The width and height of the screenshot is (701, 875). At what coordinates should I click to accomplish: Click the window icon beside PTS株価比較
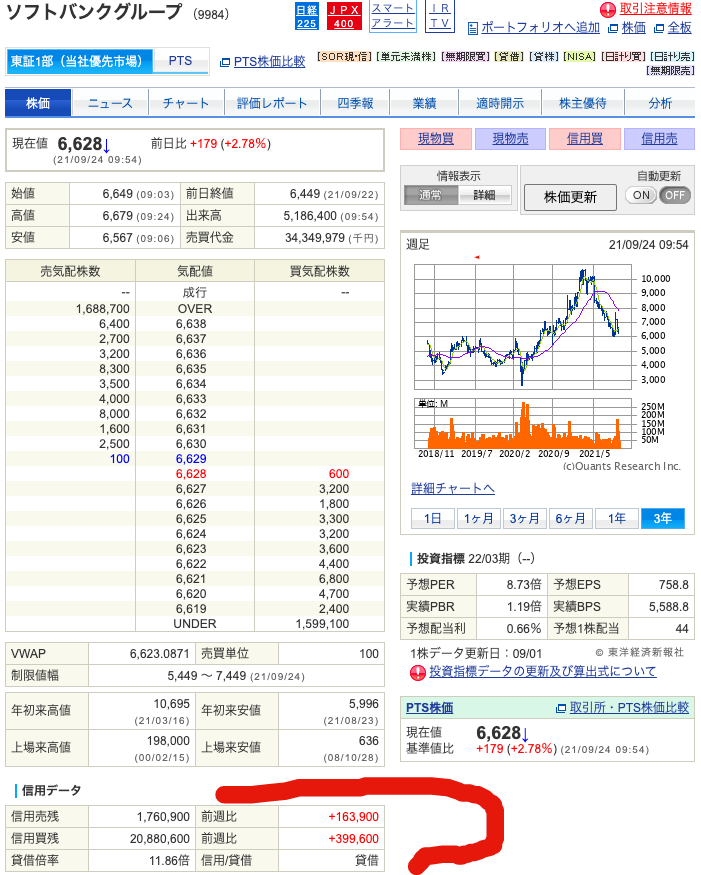point(225,62)
